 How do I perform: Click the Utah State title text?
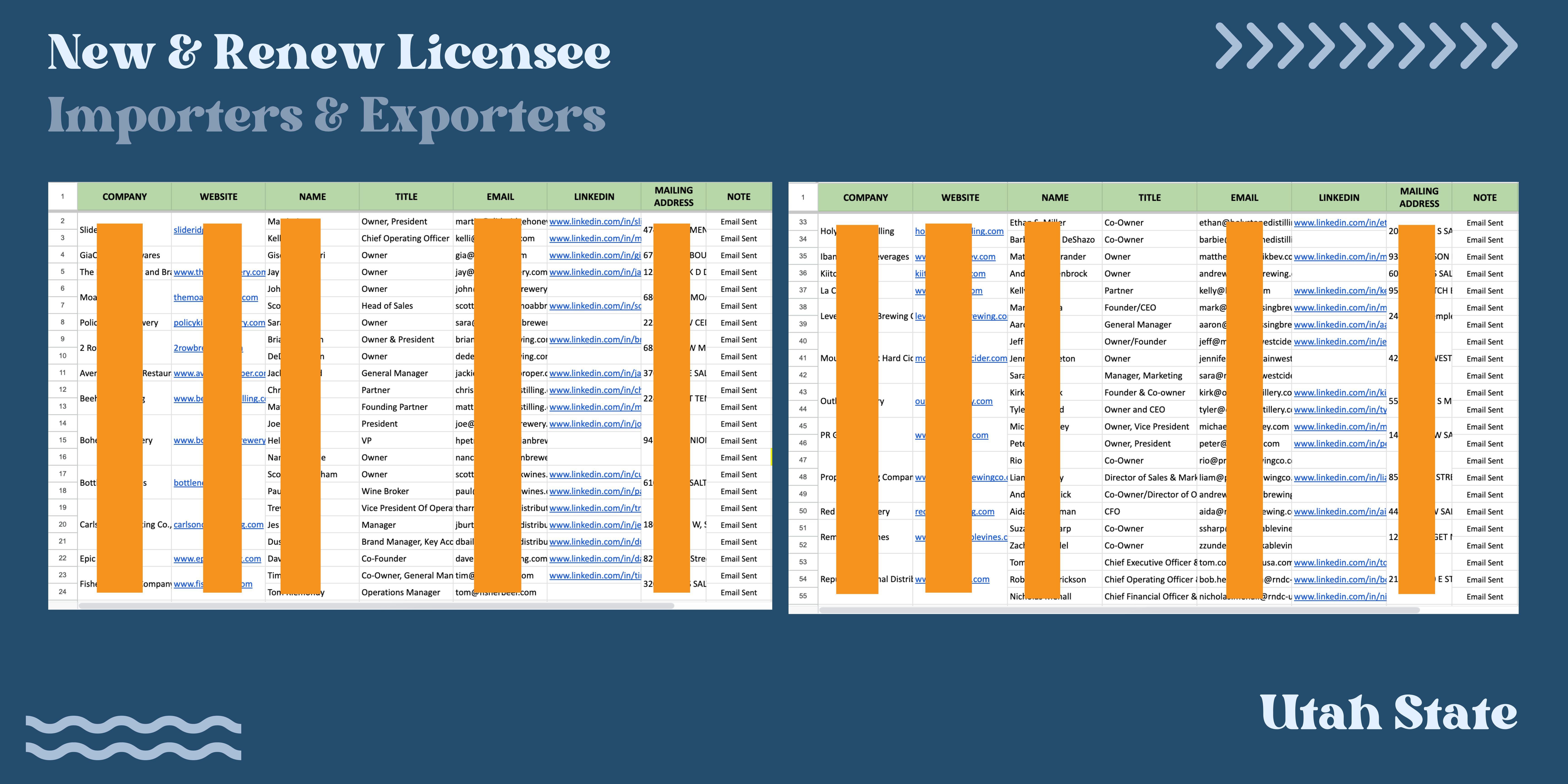pyautogui.click(x=1388, y=712)
